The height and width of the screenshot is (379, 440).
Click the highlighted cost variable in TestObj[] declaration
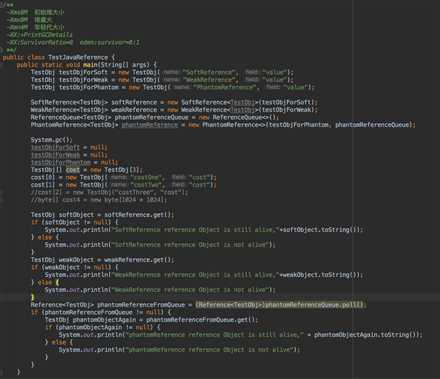[x=73, y=170]
